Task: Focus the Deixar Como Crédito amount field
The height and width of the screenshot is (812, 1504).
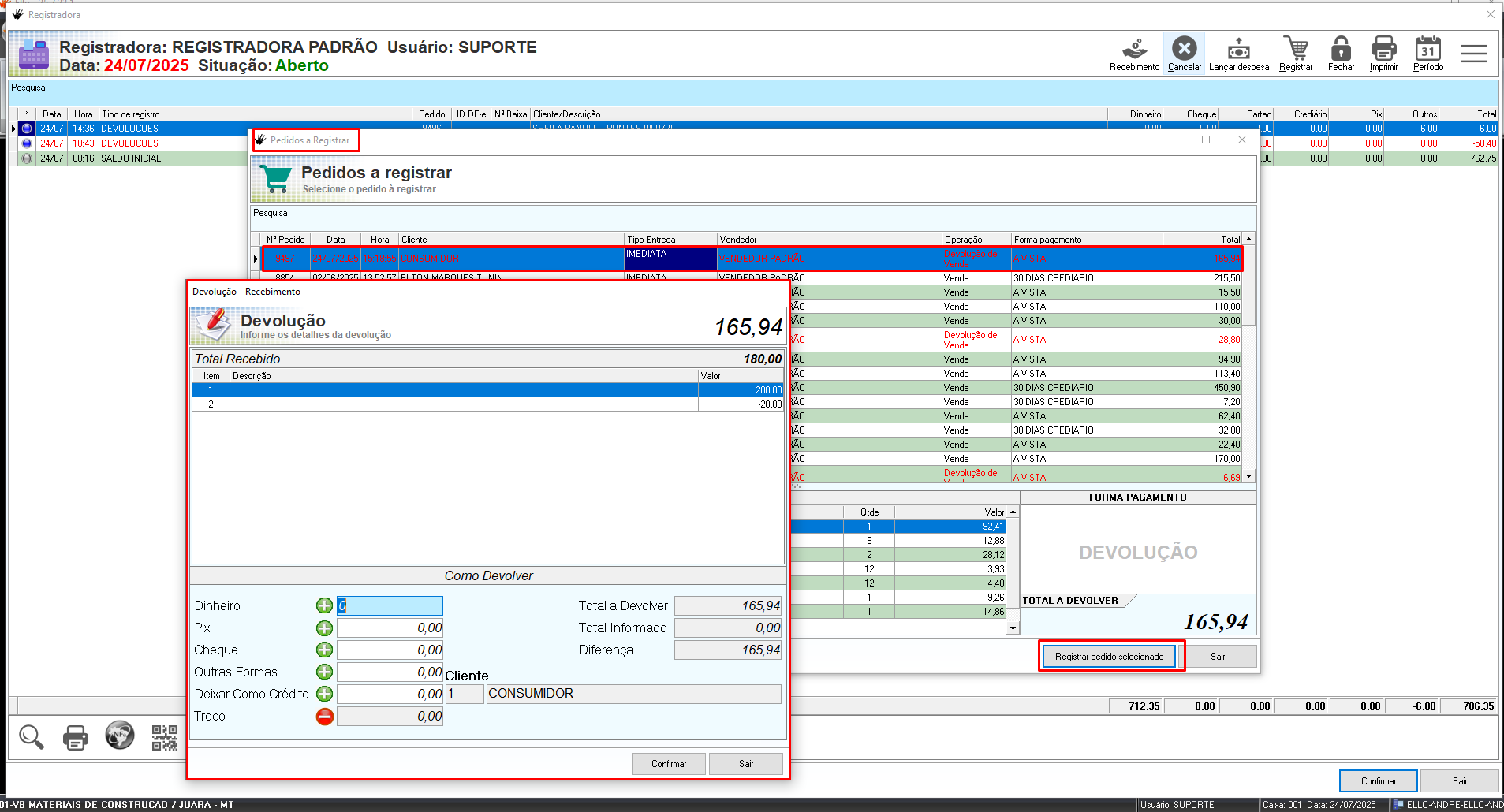Action: tap(390, 694)
